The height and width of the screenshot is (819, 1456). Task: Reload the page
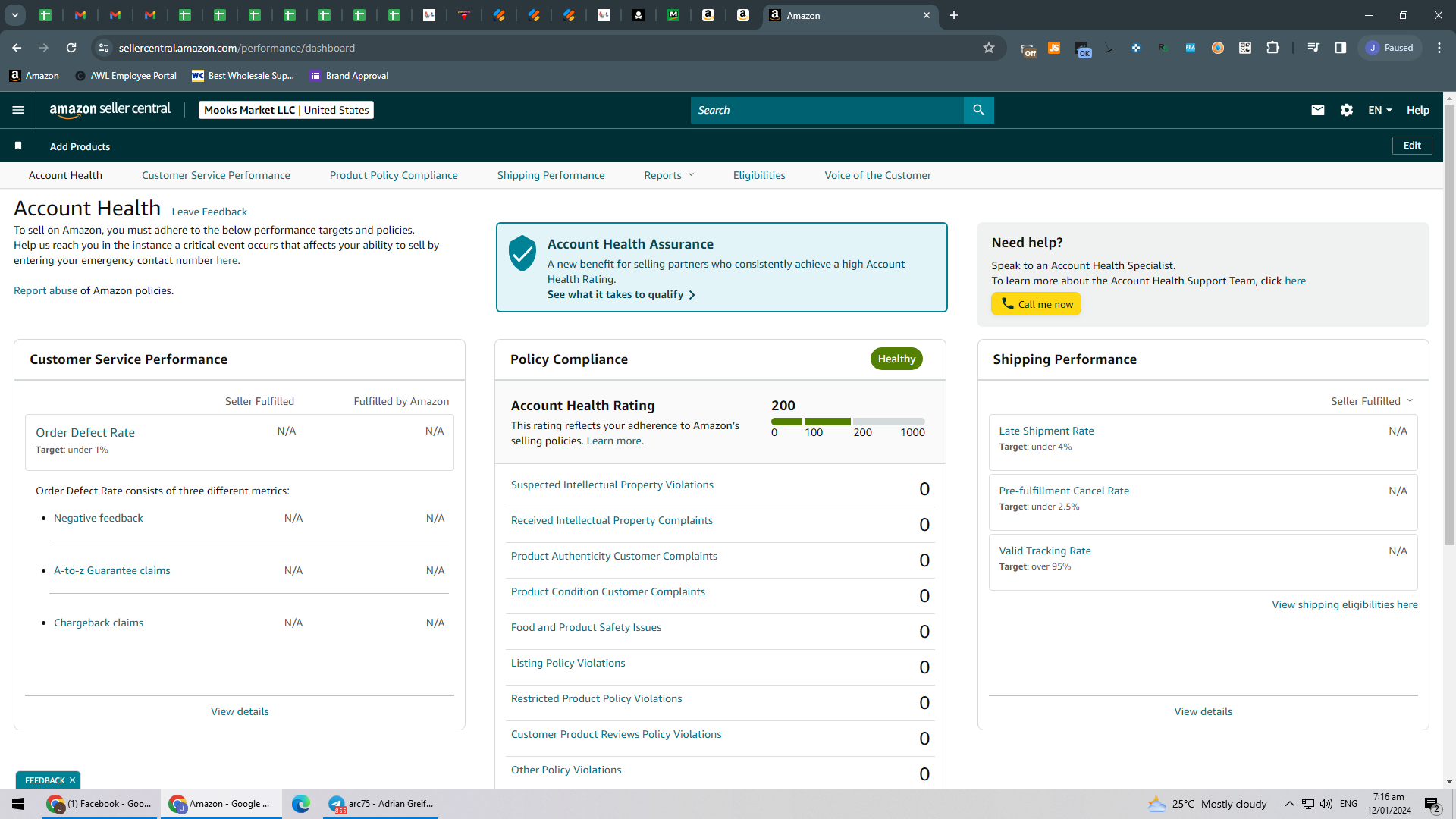pyautogui.click(x=71, y=48)
